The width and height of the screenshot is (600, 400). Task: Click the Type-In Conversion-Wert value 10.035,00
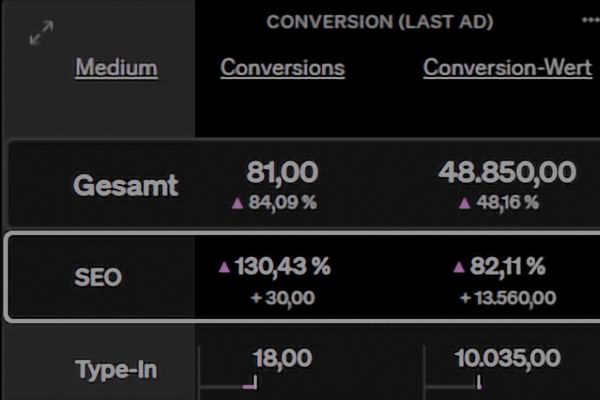[x=507, y=358]
